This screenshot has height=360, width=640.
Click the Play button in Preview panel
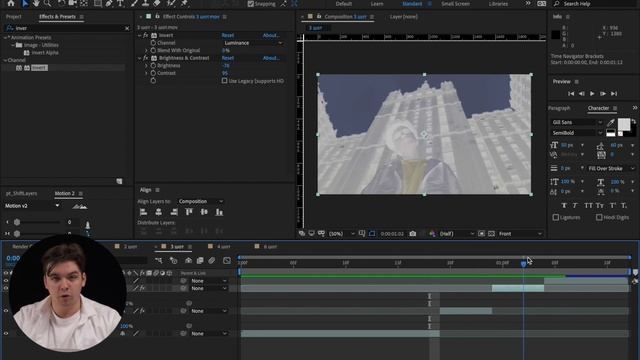pos(592,93)
